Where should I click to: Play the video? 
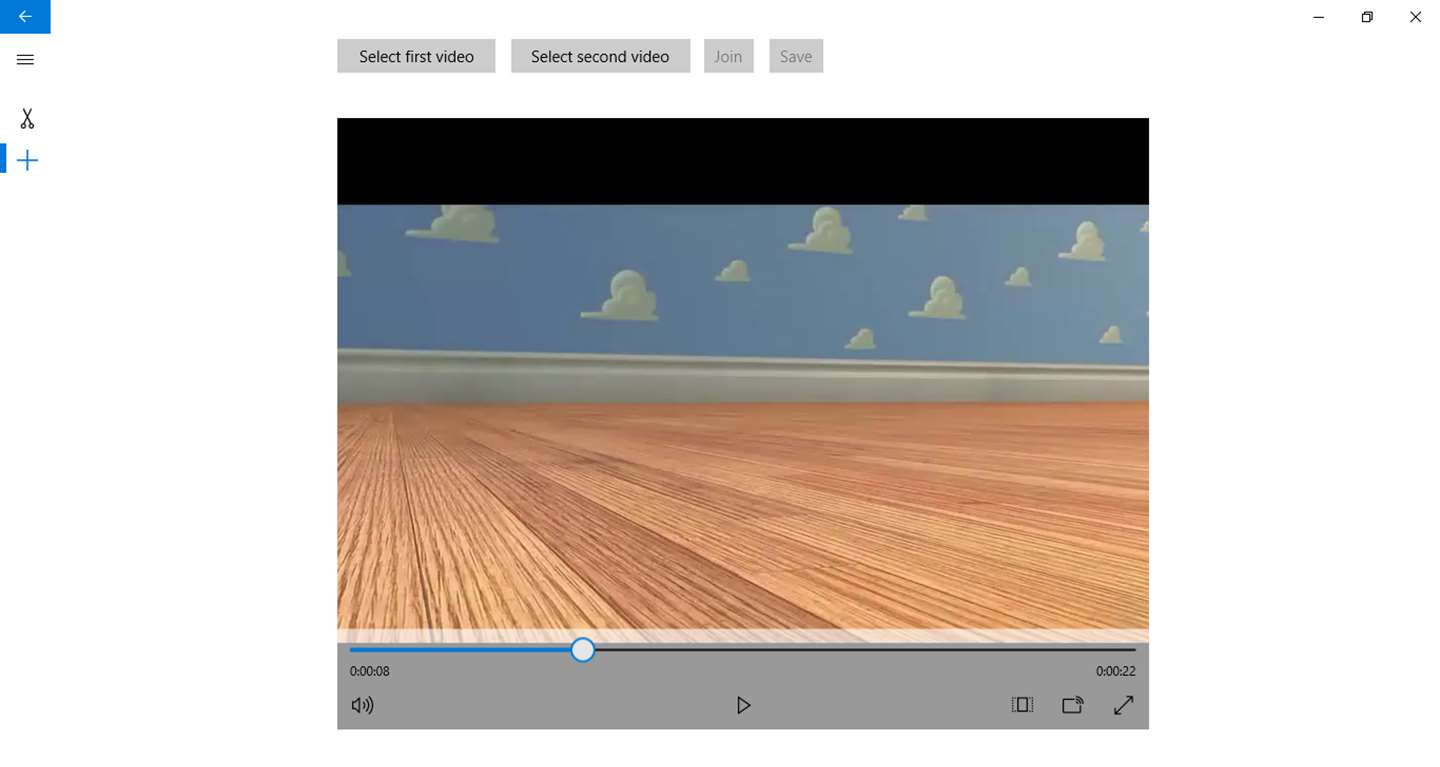click(x=743, y=705)
